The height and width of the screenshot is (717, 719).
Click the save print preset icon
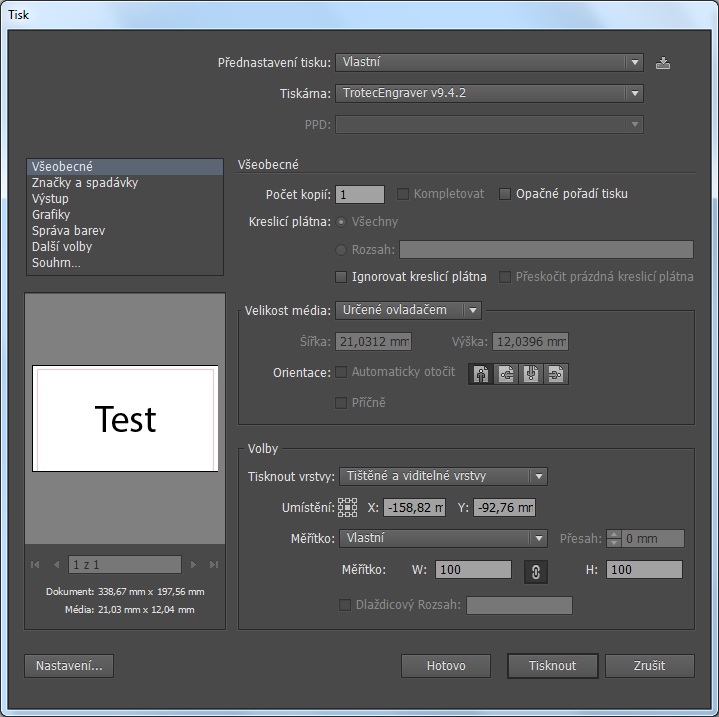(662, 63)
